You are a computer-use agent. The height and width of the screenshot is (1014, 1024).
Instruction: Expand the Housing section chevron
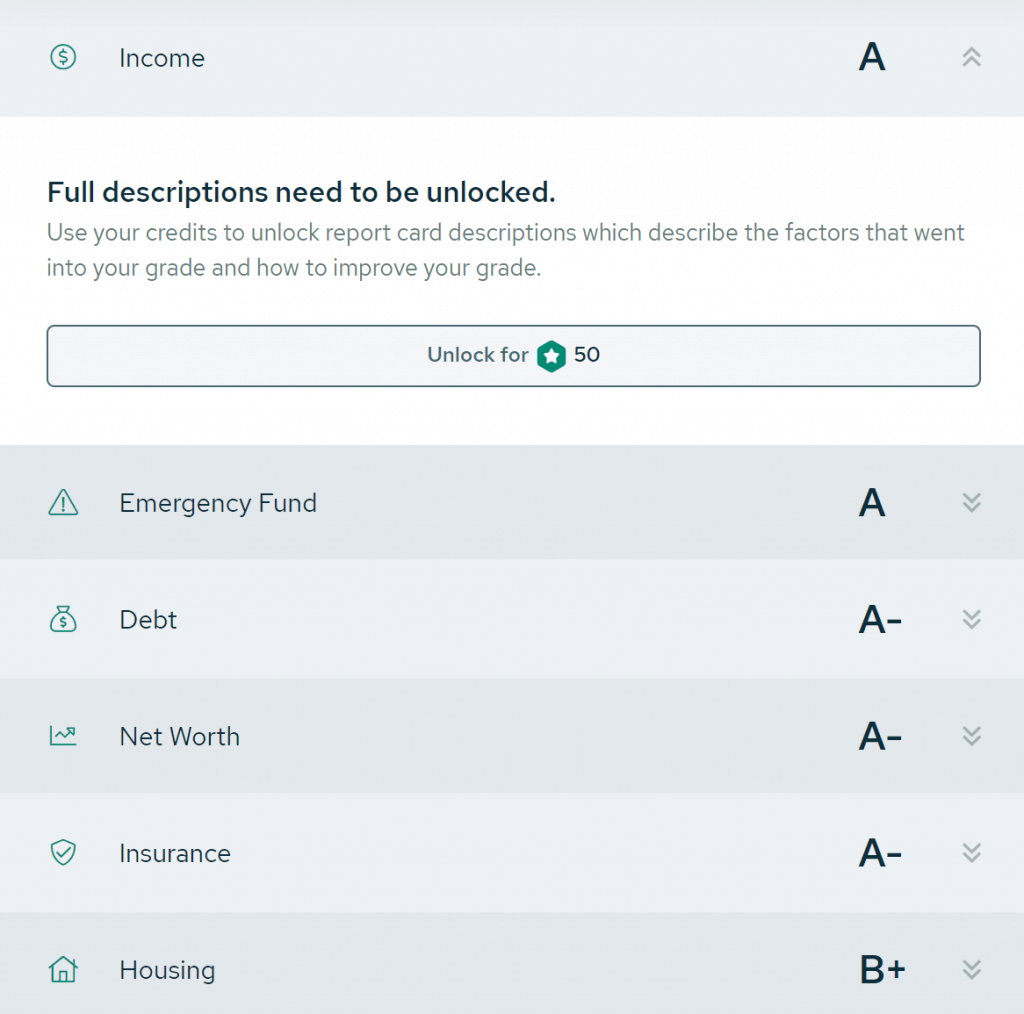pos(971,970)
